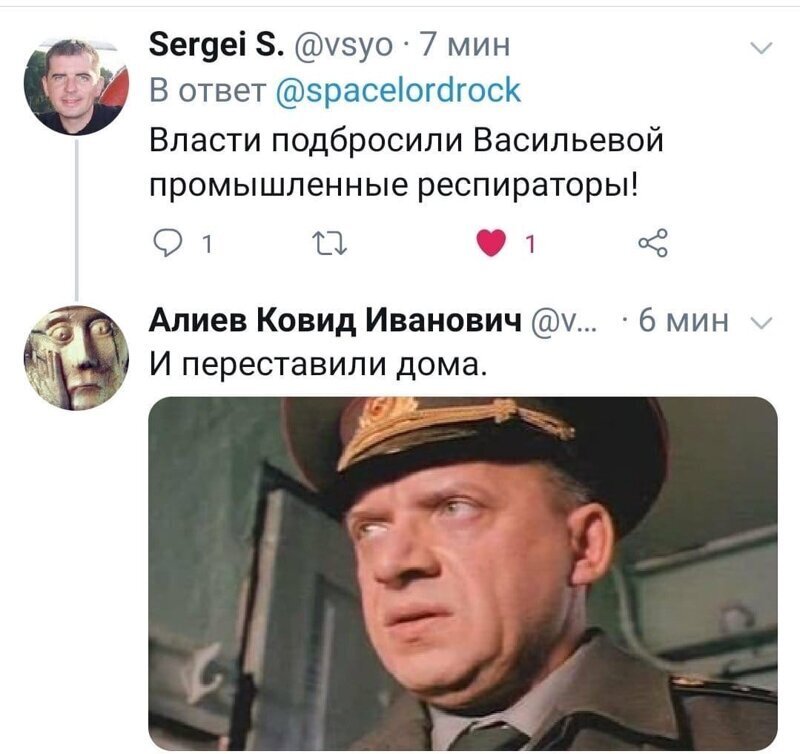Expand the chevron menu on Sergei S. tweet
This screenshot has width=800, height=754.
point(762,48)
